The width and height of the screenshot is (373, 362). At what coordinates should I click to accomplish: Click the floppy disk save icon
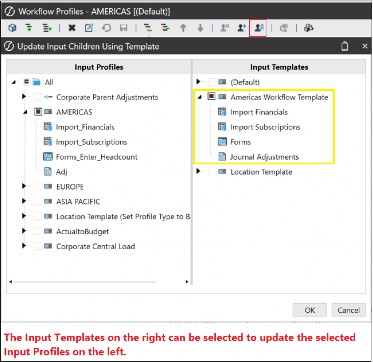(x=123, y=28)
